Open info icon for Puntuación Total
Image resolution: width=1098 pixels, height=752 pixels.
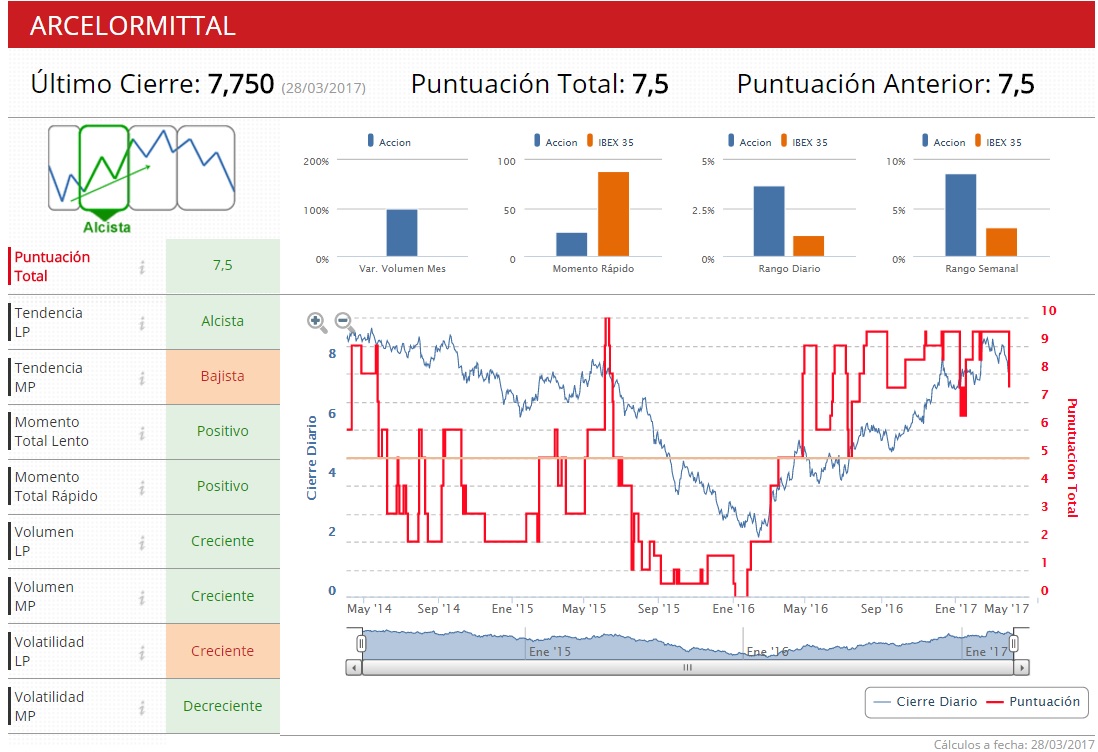[x=142, y=267]
